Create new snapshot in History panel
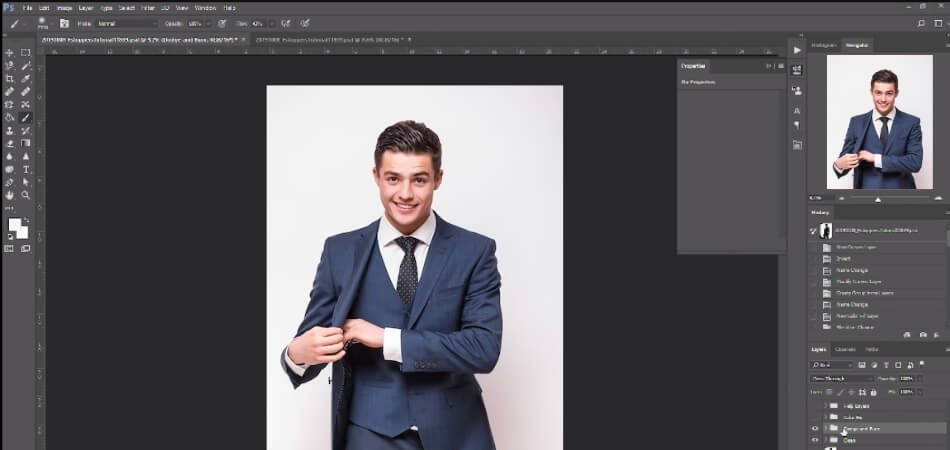The width and height of the screenshot is (950, 450). tap(922, 334)
